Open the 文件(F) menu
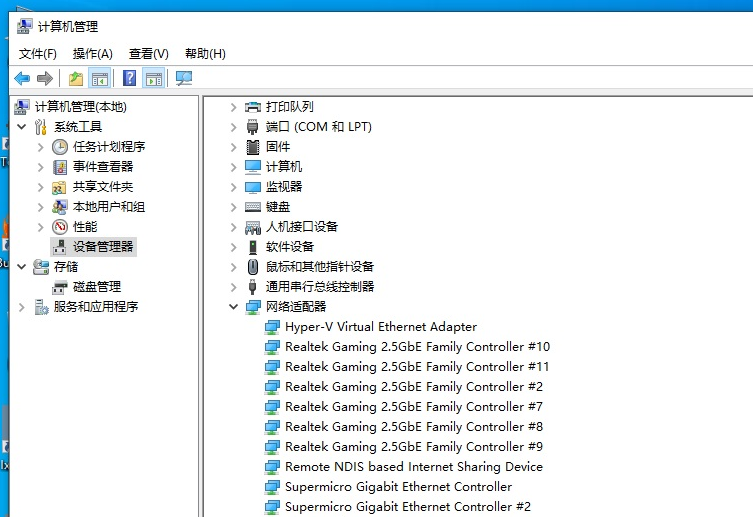The width and height of the screenshot is (753, 517). pyautogui.click(x=37, y=54)
